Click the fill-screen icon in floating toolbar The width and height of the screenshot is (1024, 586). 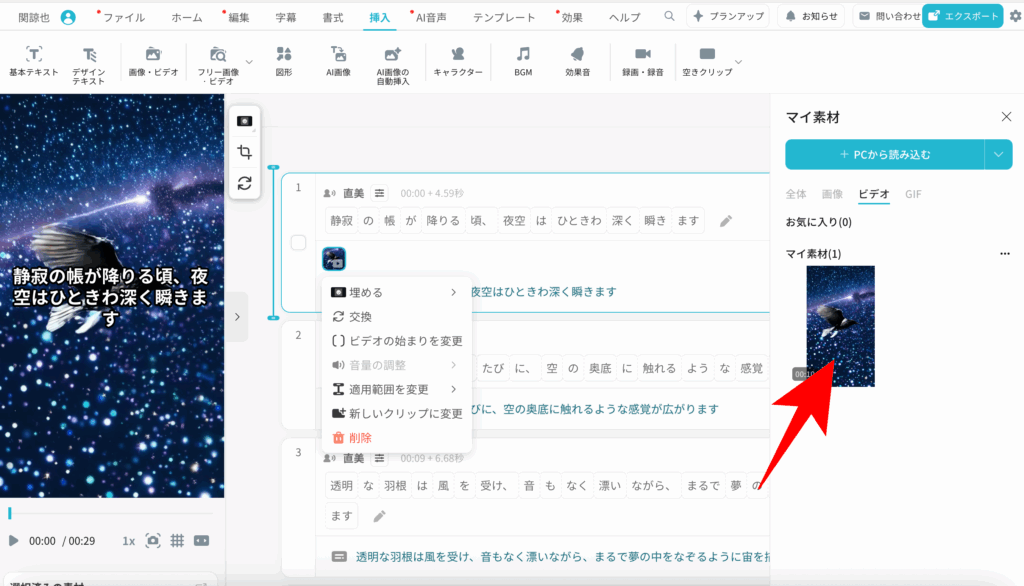click(x=245, y=121)
